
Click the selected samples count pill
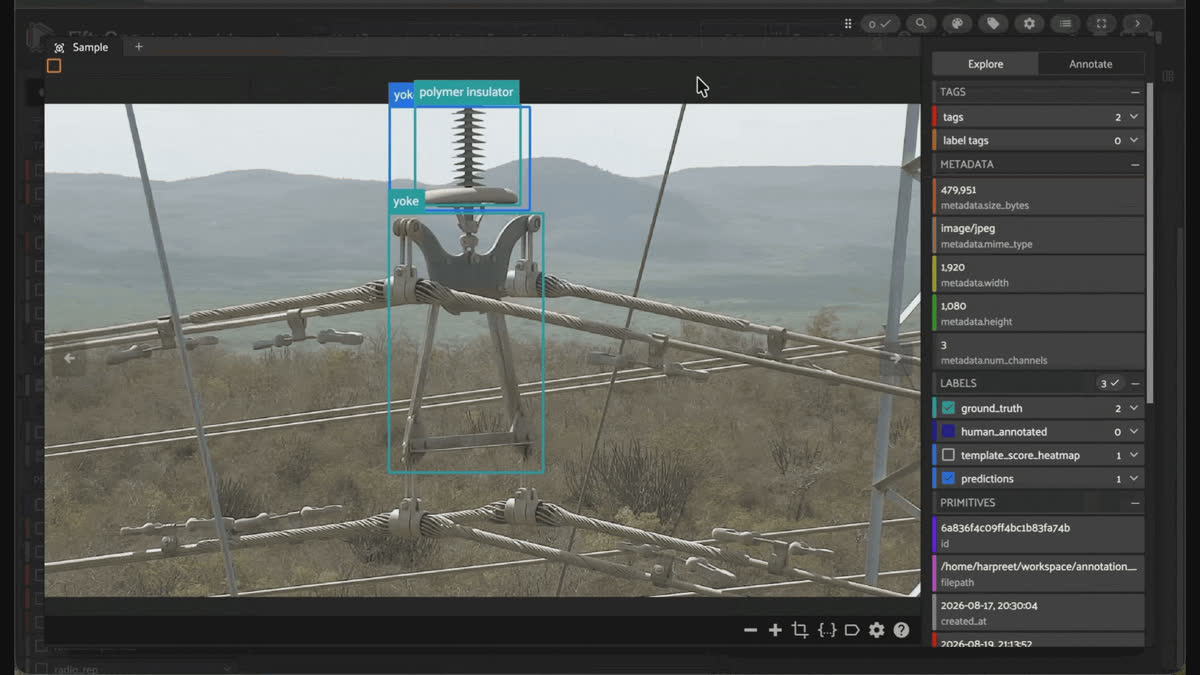coord(879,24)
